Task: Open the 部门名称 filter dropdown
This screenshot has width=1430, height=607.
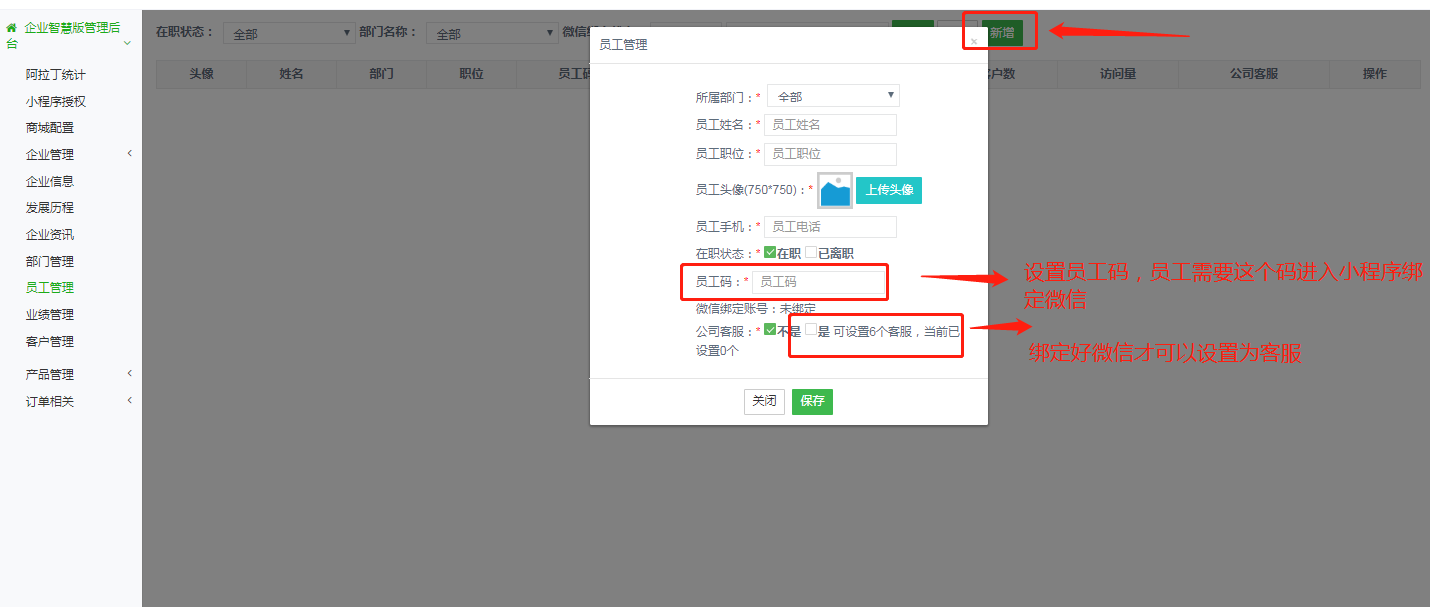Action: click(491, 33)
